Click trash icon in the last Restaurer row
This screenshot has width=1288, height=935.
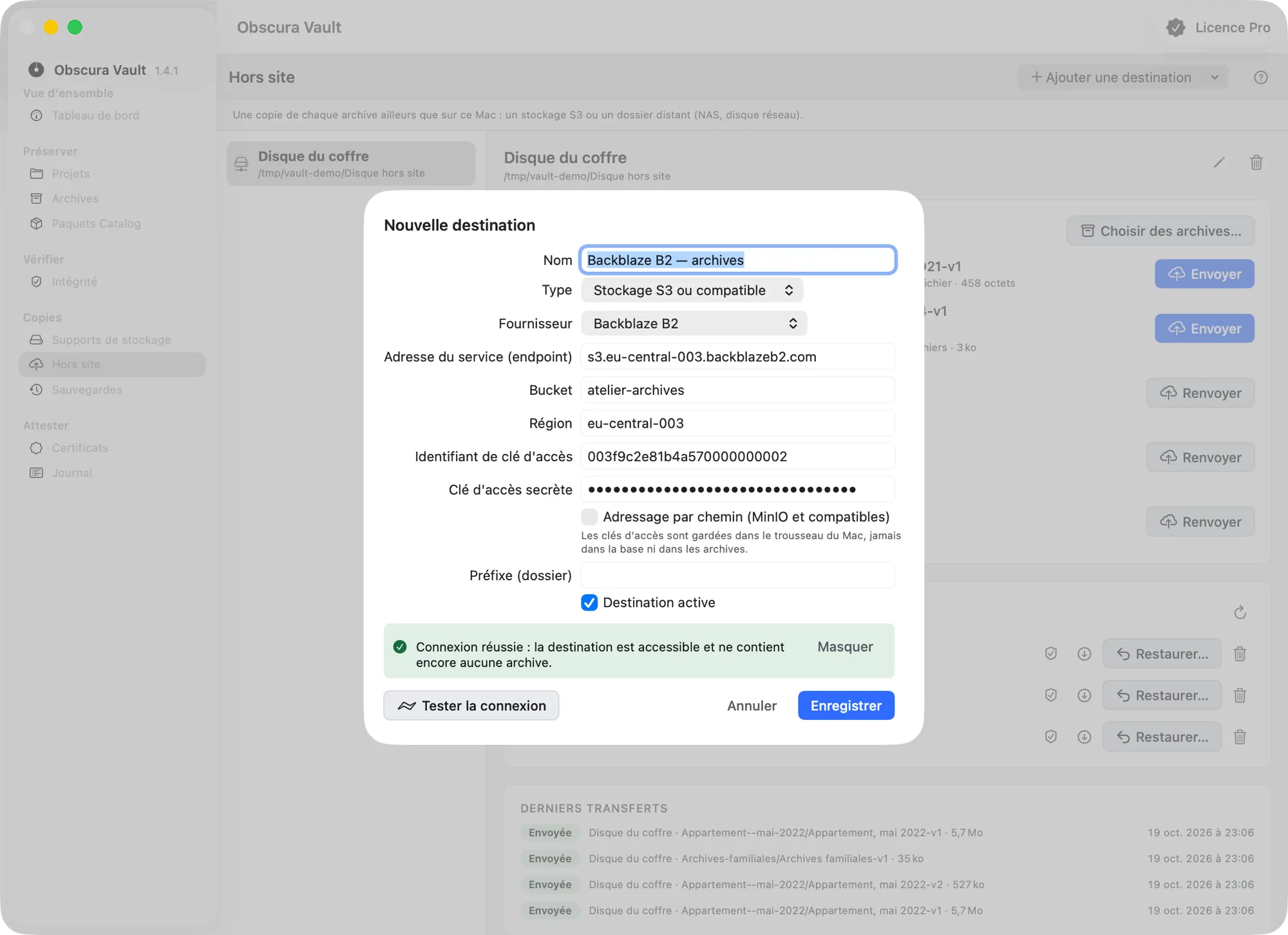click(1240, 737)
